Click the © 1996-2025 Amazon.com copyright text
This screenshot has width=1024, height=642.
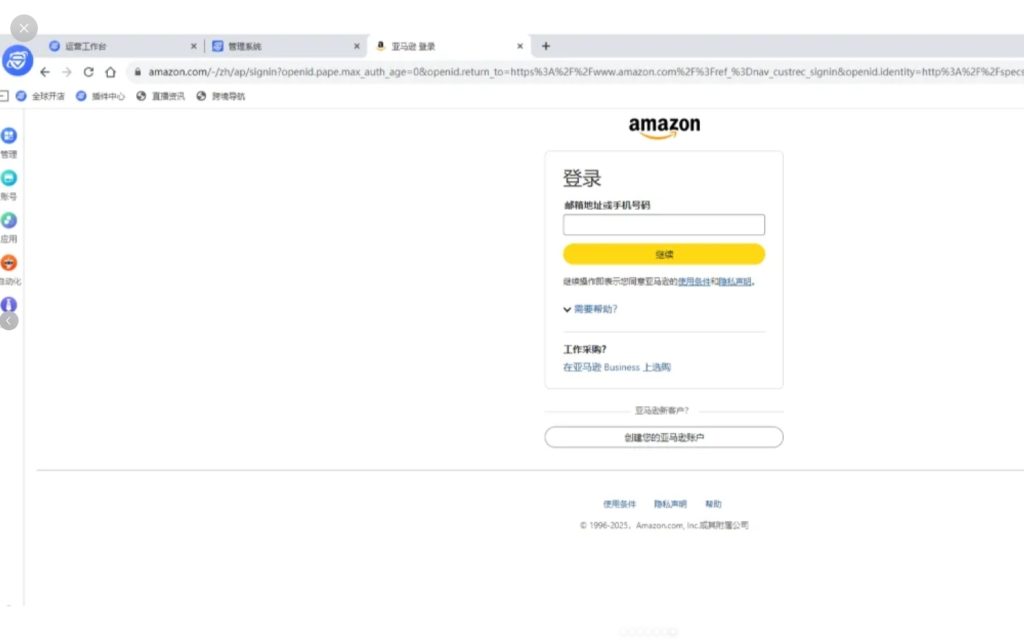[664, 525]
